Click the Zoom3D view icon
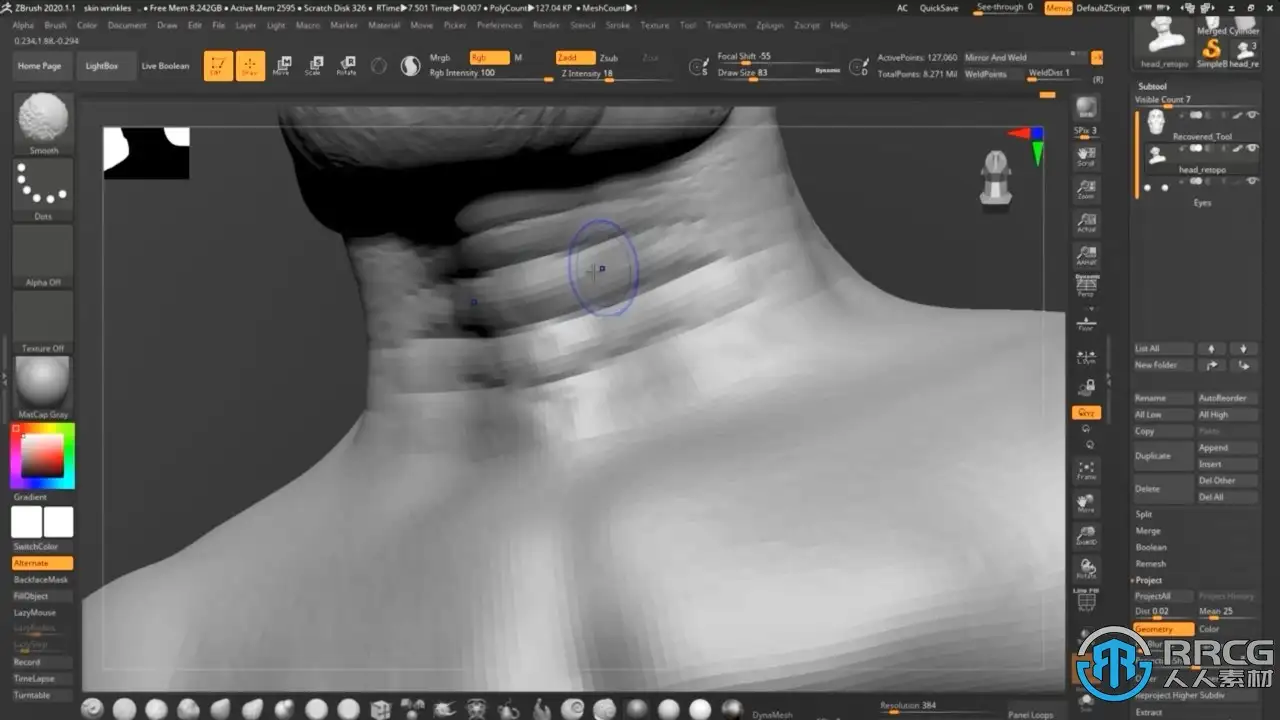 coord(1086,536)
